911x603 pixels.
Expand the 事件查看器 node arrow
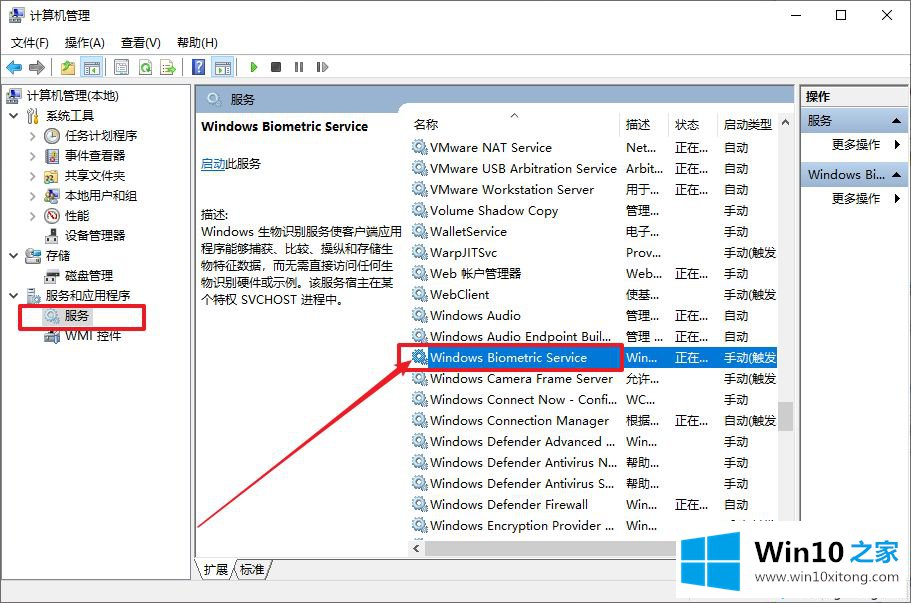coord(33,156)
